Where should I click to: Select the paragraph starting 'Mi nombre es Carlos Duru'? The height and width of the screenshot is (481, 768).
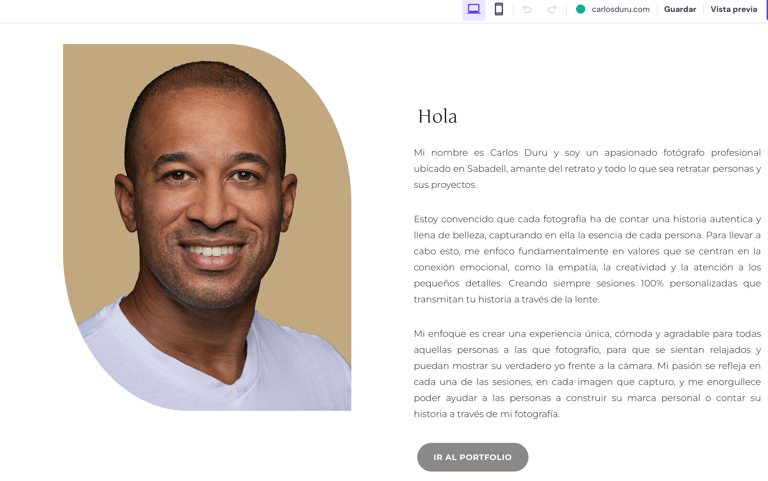coord(587,168)
